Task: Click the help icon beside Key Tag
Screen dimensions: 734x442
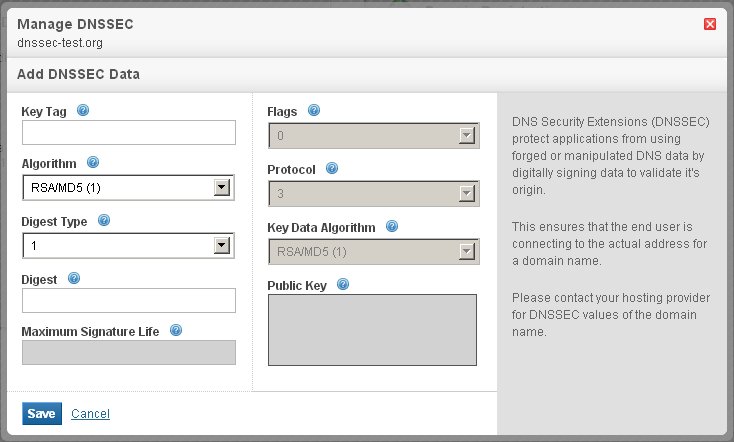Action: (83, 110)
